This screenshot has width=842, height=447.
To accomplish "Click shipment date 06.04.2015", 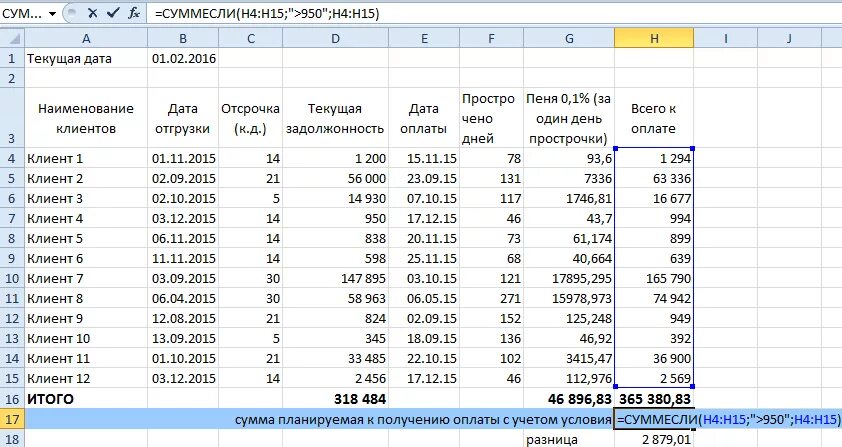I will tap(183, 298).
